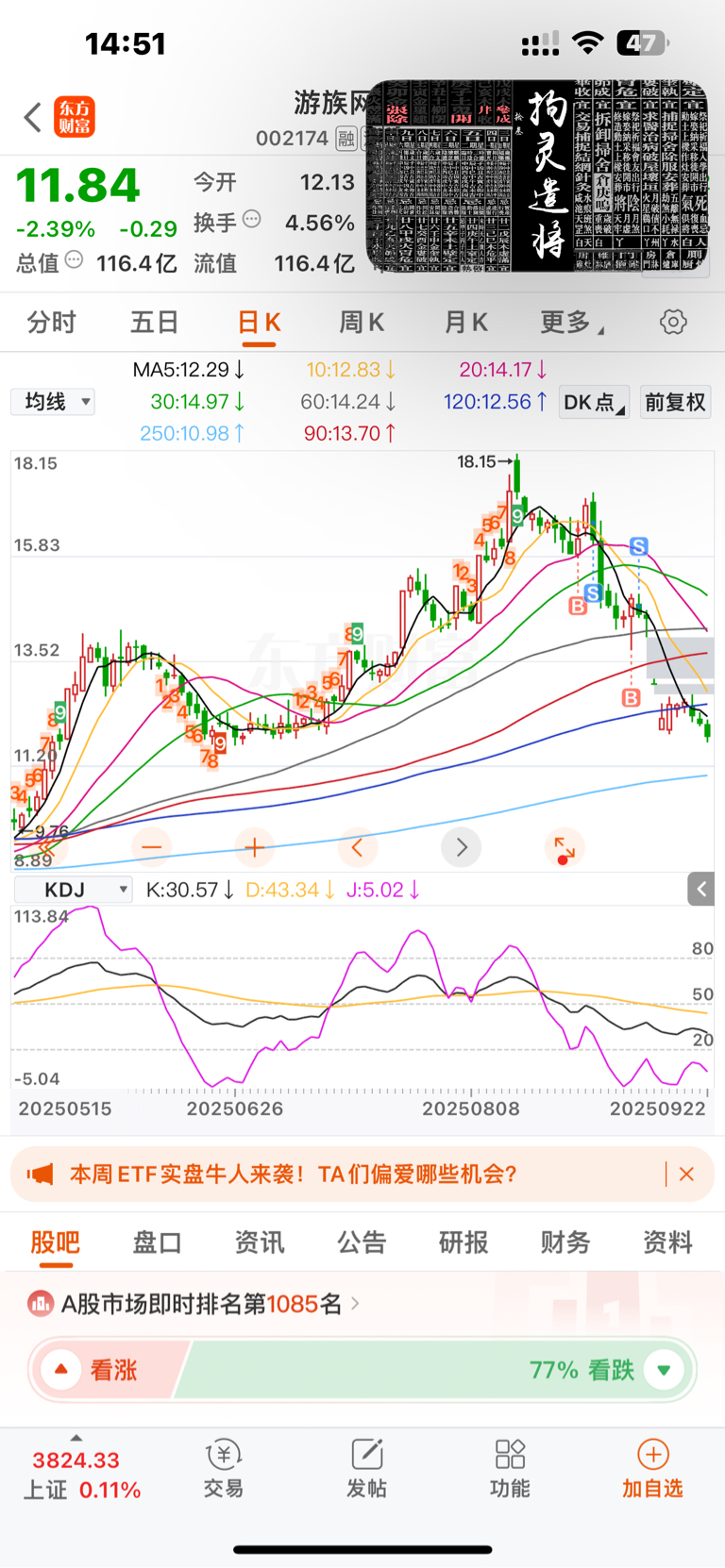Tap the K:30.57 KDJ value

[x=190, y=890]
